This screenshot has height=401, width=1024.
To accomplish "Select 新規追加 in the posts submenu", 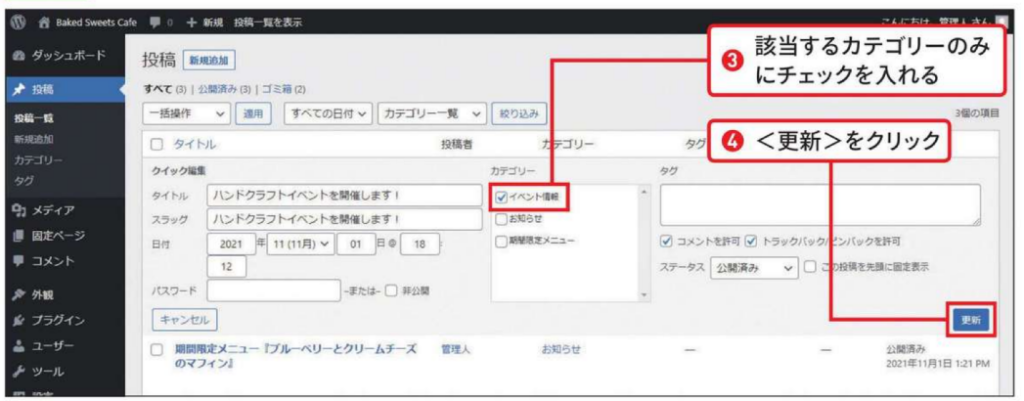I will click(34, 139).
